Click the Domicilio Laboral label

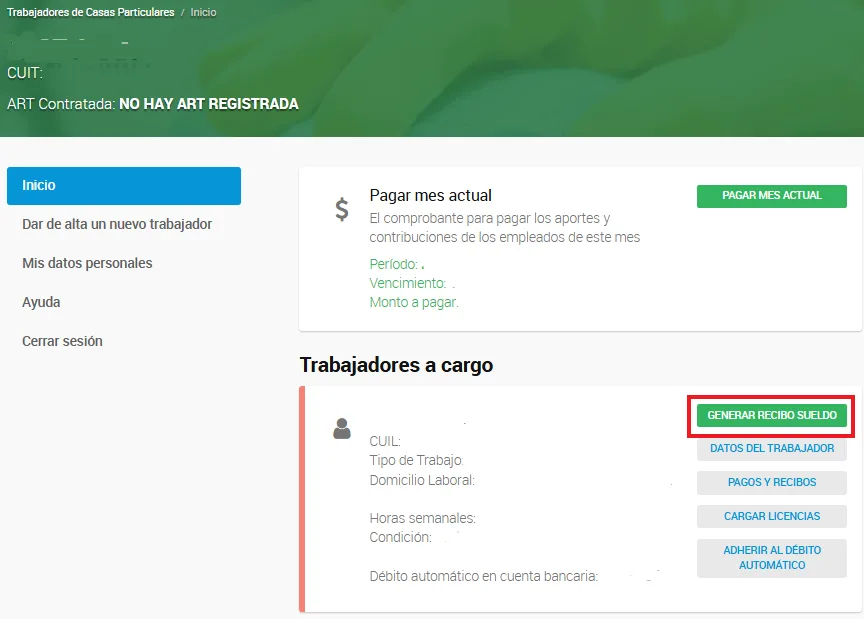422,480
